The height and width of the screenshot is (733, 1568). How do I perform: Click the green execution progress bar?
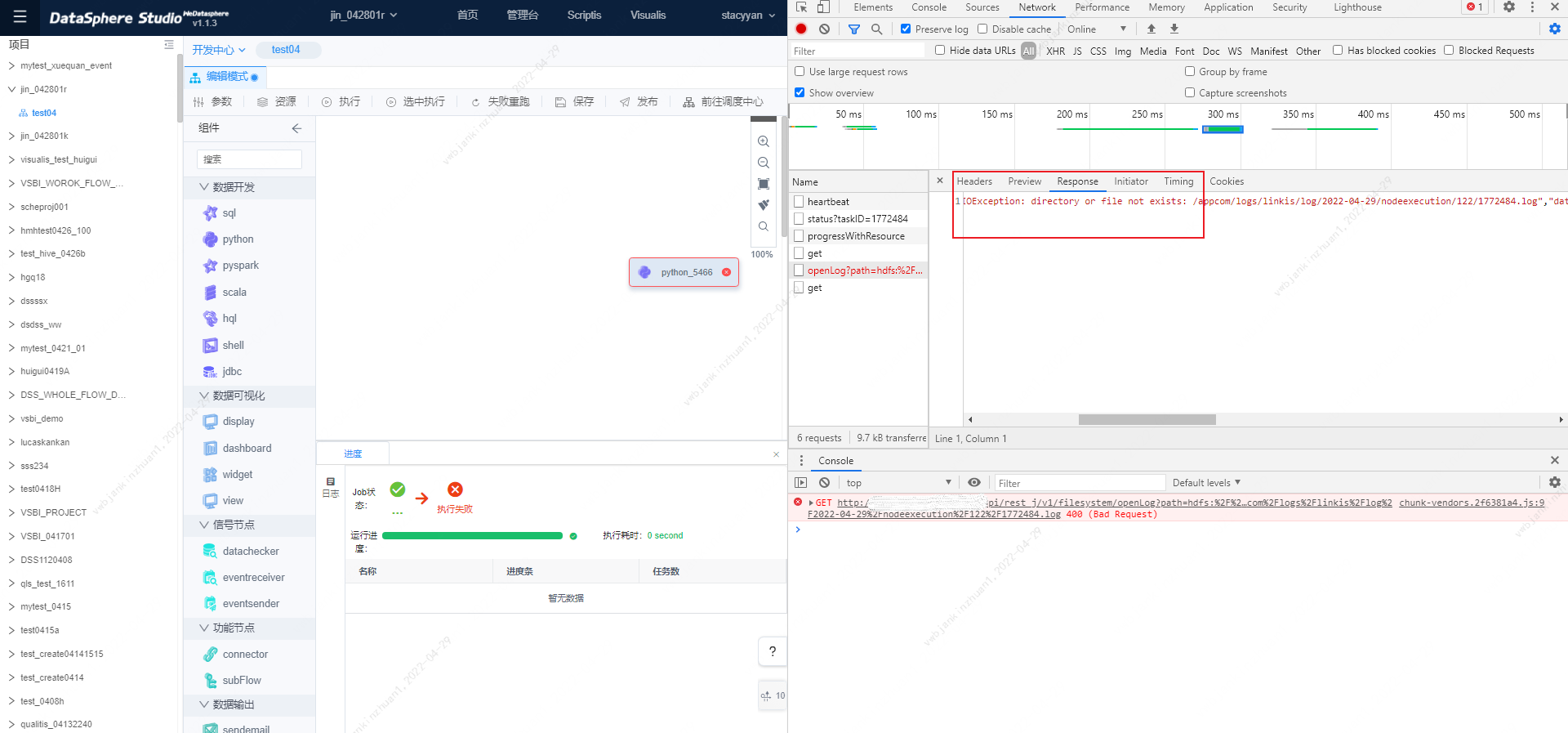tap(472, 536)
